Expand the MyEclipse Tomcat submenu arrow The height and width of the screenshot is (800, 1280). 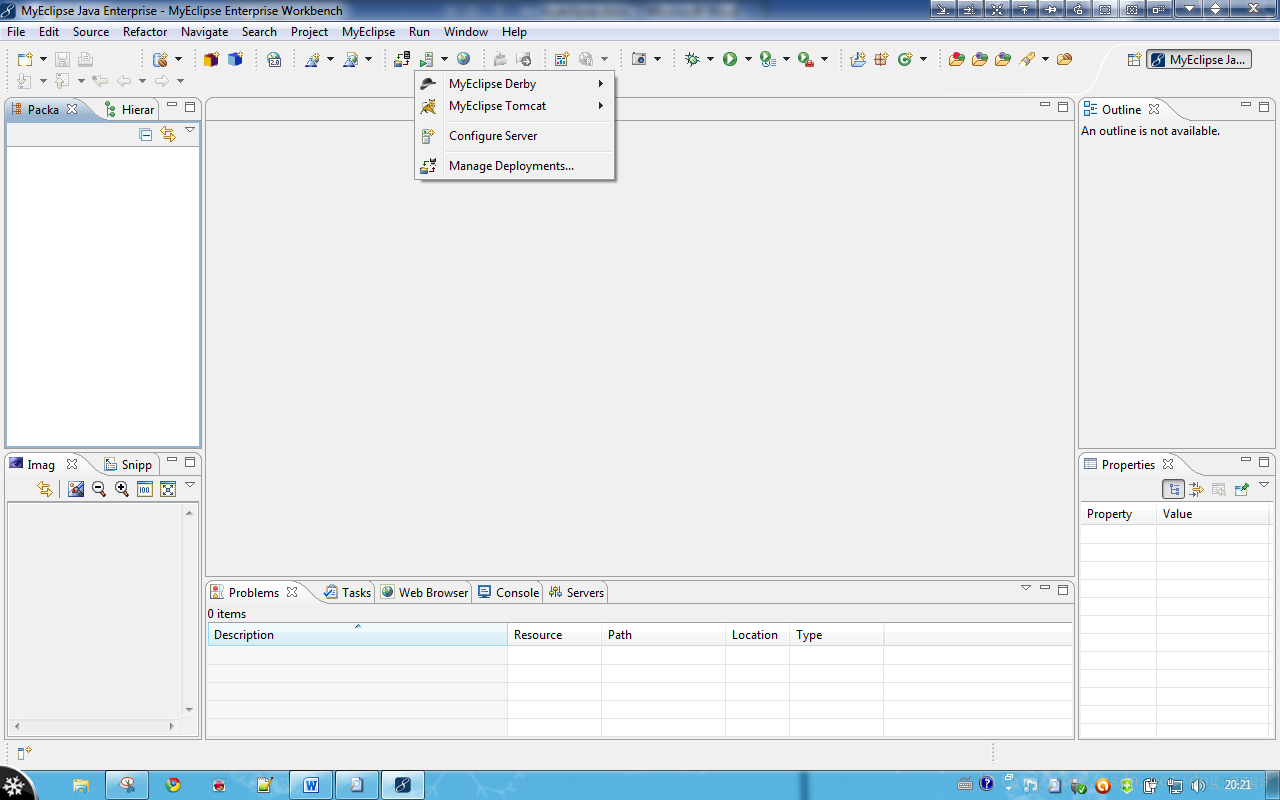[x=601, y=106]
